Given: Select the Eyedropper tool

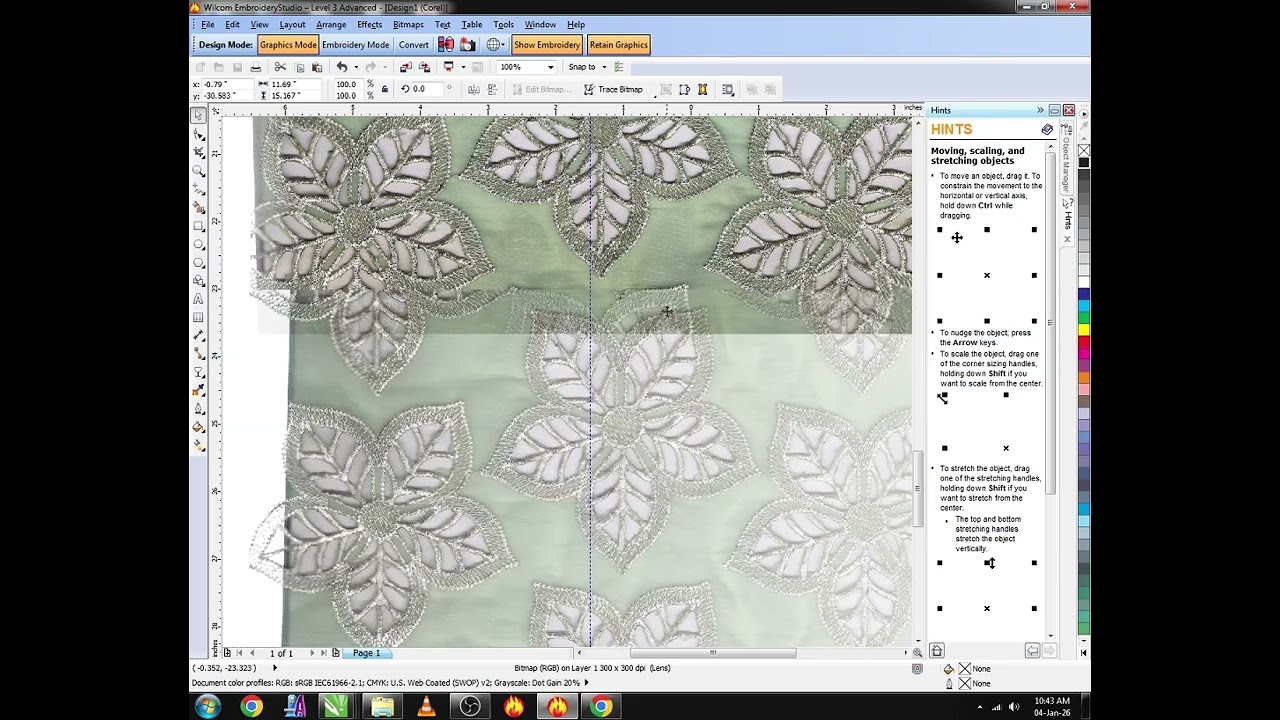Looking at the screenshot, I should 199,389.
